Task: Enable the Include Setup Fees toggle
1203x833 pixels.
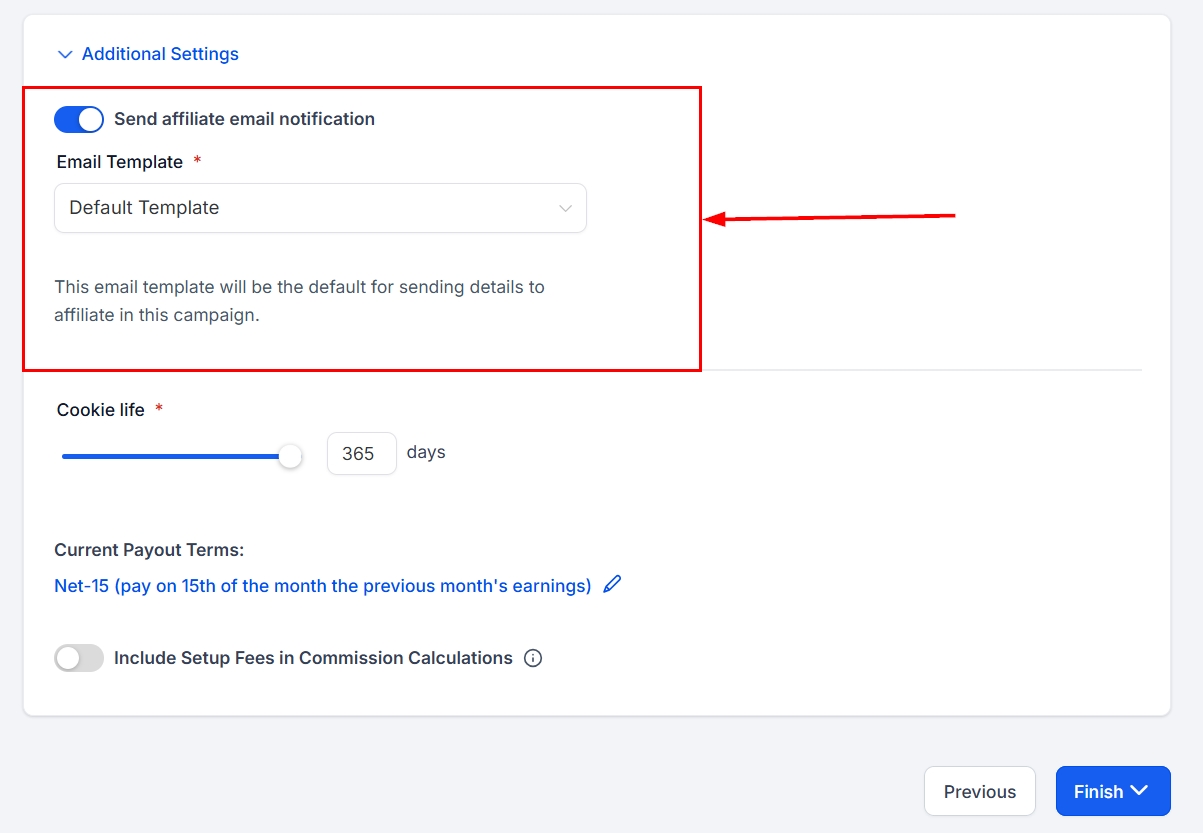Action: click(x=79, y=658)
